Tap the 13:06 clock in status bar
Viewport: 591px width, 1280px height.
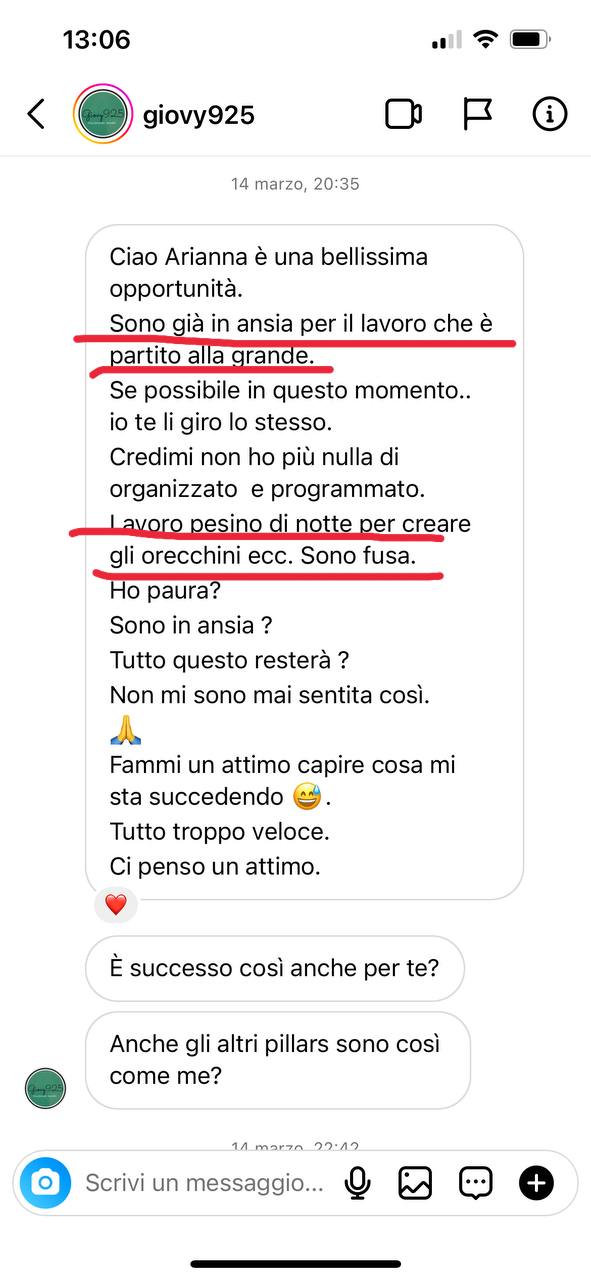click(97, 40)
